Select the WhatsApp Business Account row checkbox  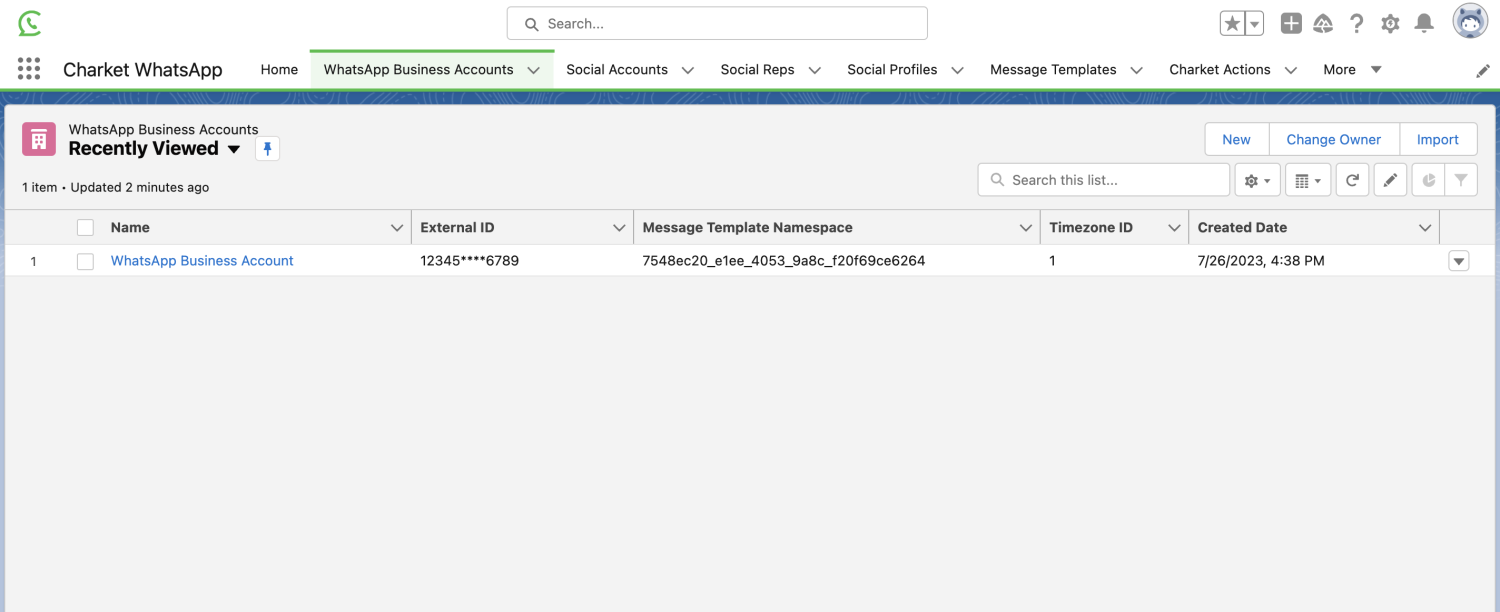pos(85,261)
